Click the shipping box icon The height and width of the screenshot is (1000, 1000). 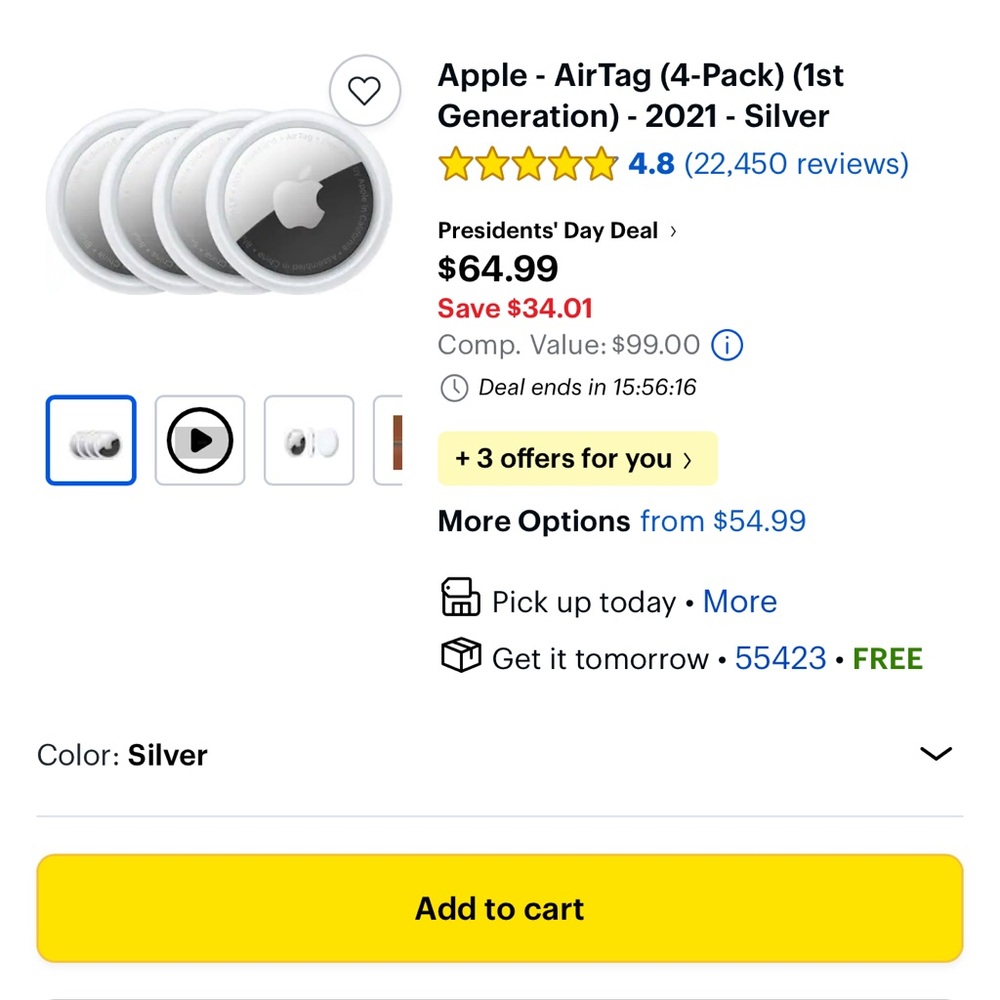pos(460,655)
